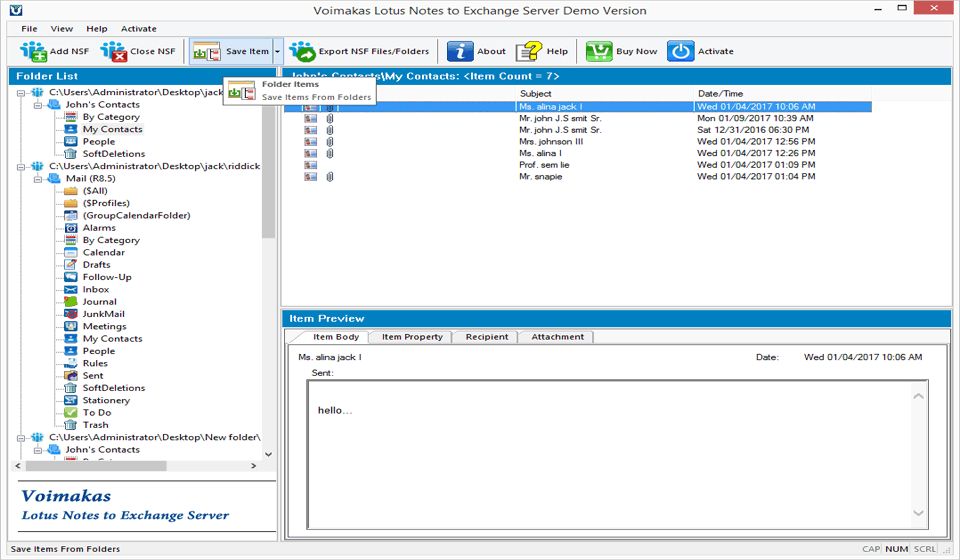Image resolution: width=960 pixels, height=560 pixels.
Task: Click folder list scroll down arrow
Action: [268, 454]
